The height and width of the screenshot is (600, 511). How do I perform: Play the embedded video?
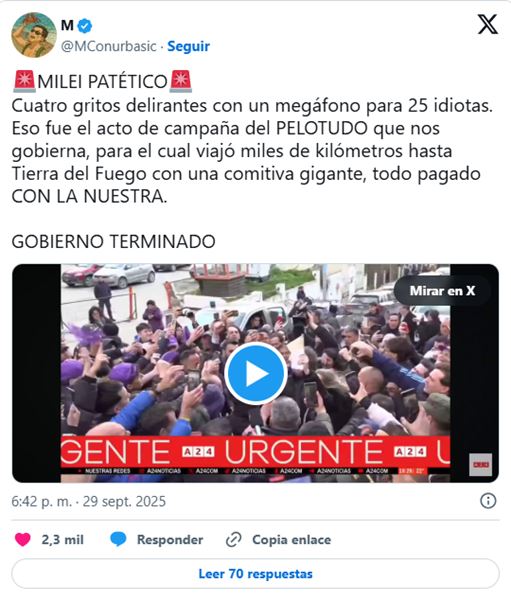click(256, 373)
